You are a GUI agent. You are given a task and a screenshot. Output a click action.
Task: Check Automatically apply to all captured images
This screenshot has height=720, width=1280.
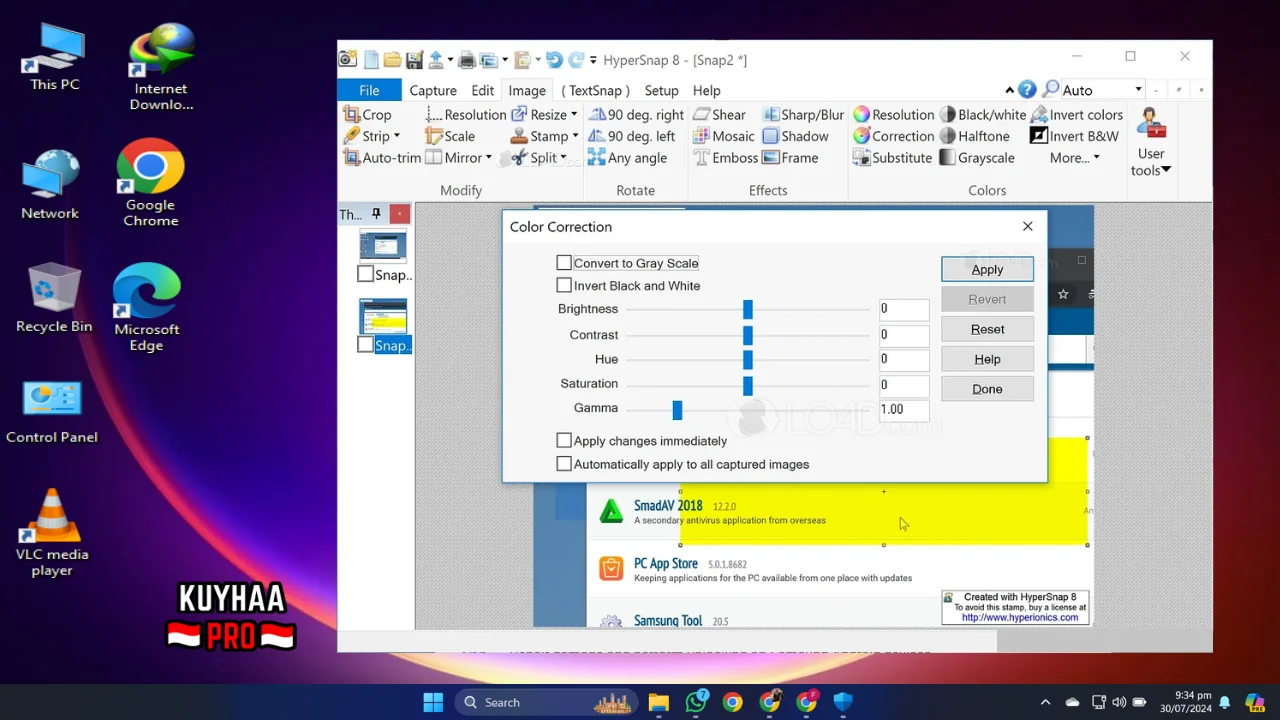564,464
